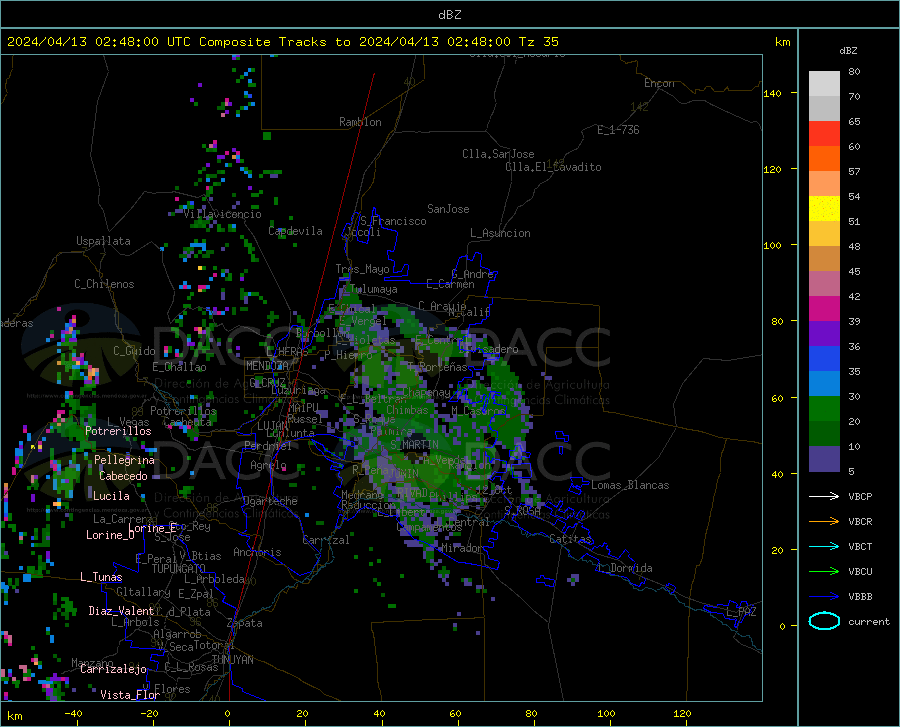Click the Perdriel map label
Screen dimensions: 900x727
pyautogui.click(x=268, y=446)
